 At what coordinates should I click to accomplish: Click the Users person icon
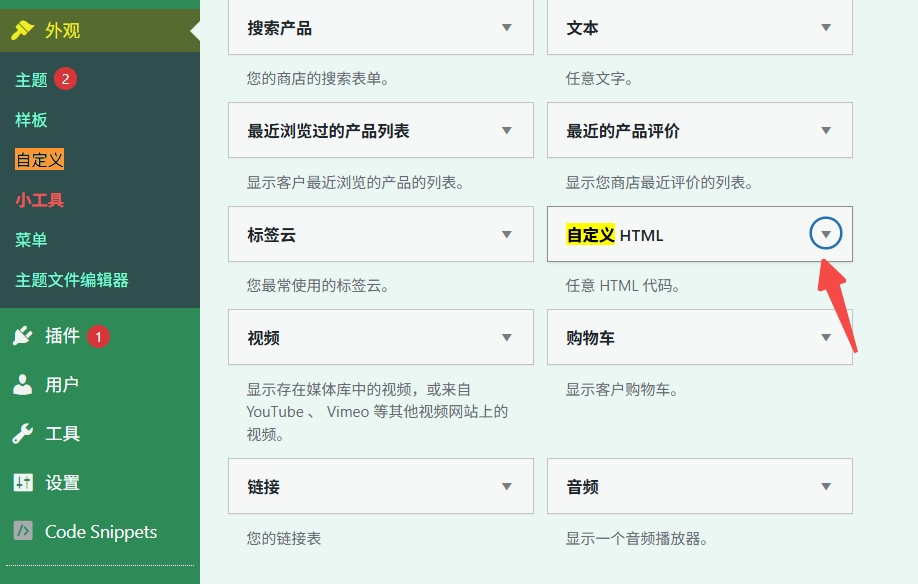coord(22,384)
